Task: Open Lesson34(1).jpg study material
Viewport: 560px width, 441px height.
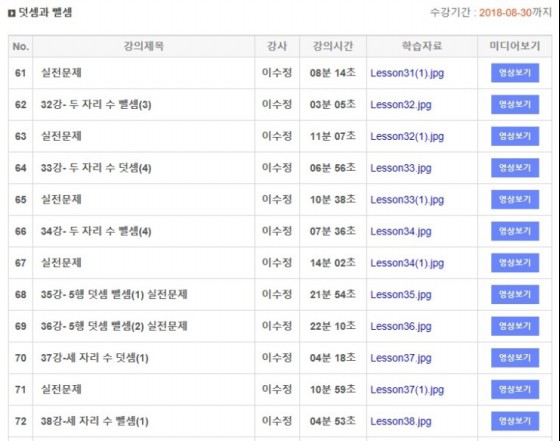Action: (407, 263)
